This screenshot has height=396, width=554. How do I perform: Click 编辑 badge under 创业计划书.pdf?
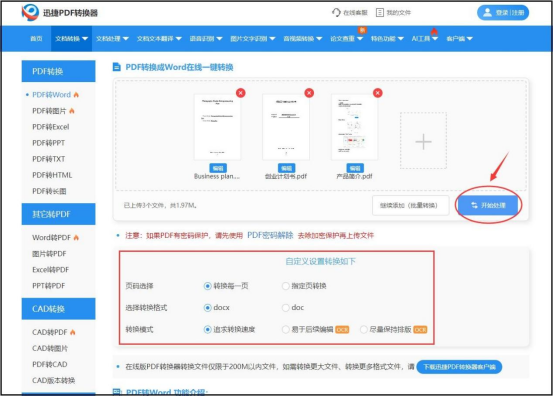[x=287, y=168]
